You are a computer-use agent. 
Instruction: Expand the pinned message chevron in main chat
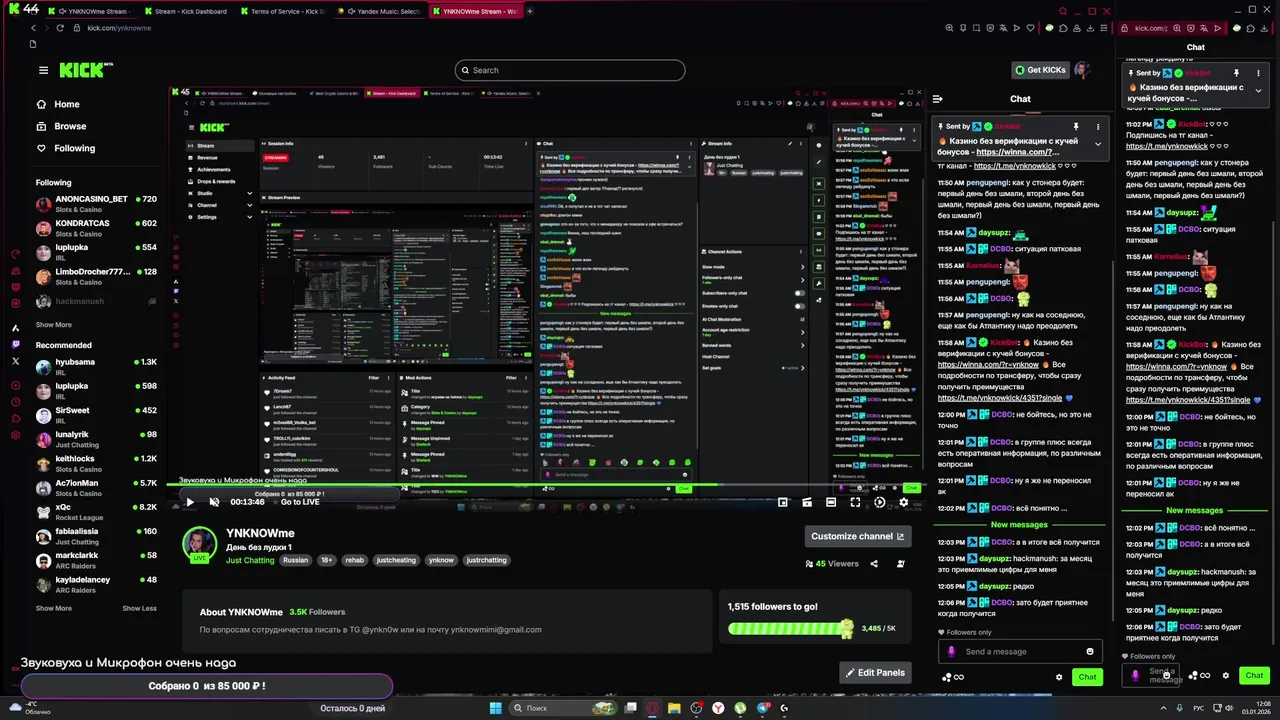pos(1097,143)
